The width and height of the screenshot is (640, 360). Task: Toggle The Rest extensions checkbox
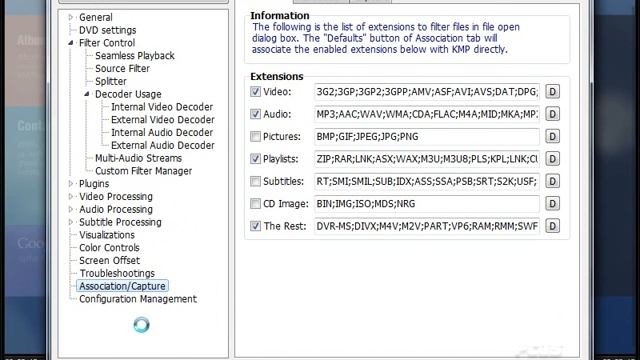(256, 226)
